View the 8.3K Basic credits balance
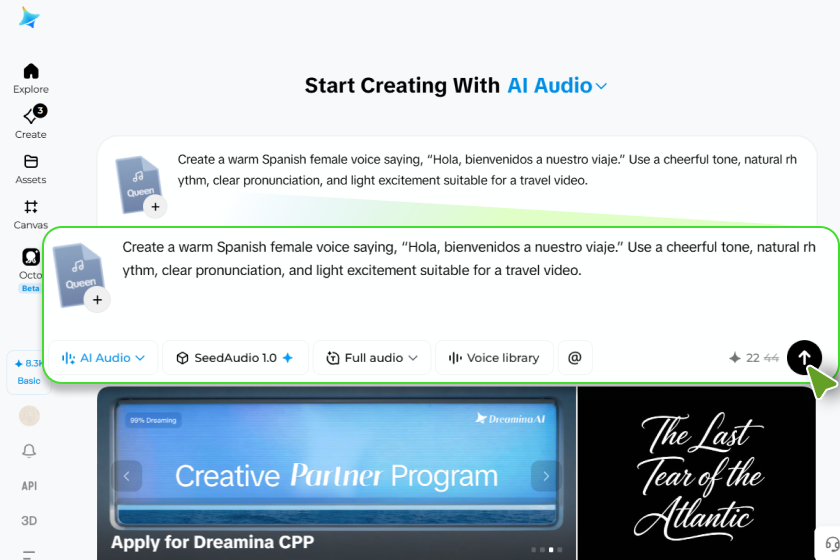Viewport: 840px width, 560px height. 29,372
